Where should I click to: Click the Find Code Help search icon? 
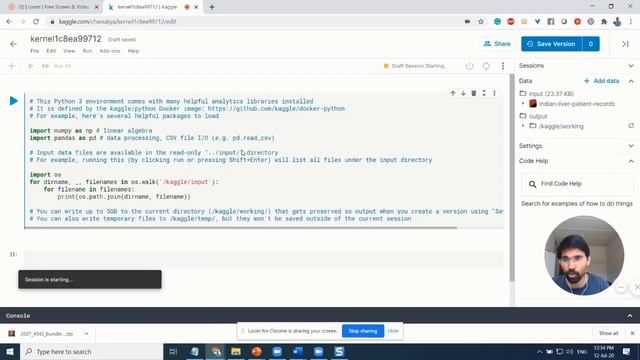532,184
